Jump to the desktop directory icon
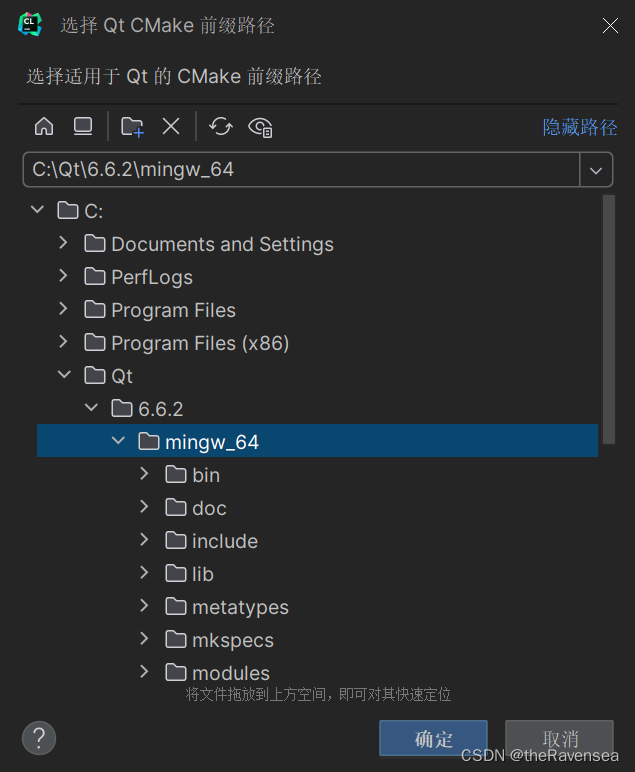Screen dimensions: 635x772 pyautogui.click(x=83, y=127)
